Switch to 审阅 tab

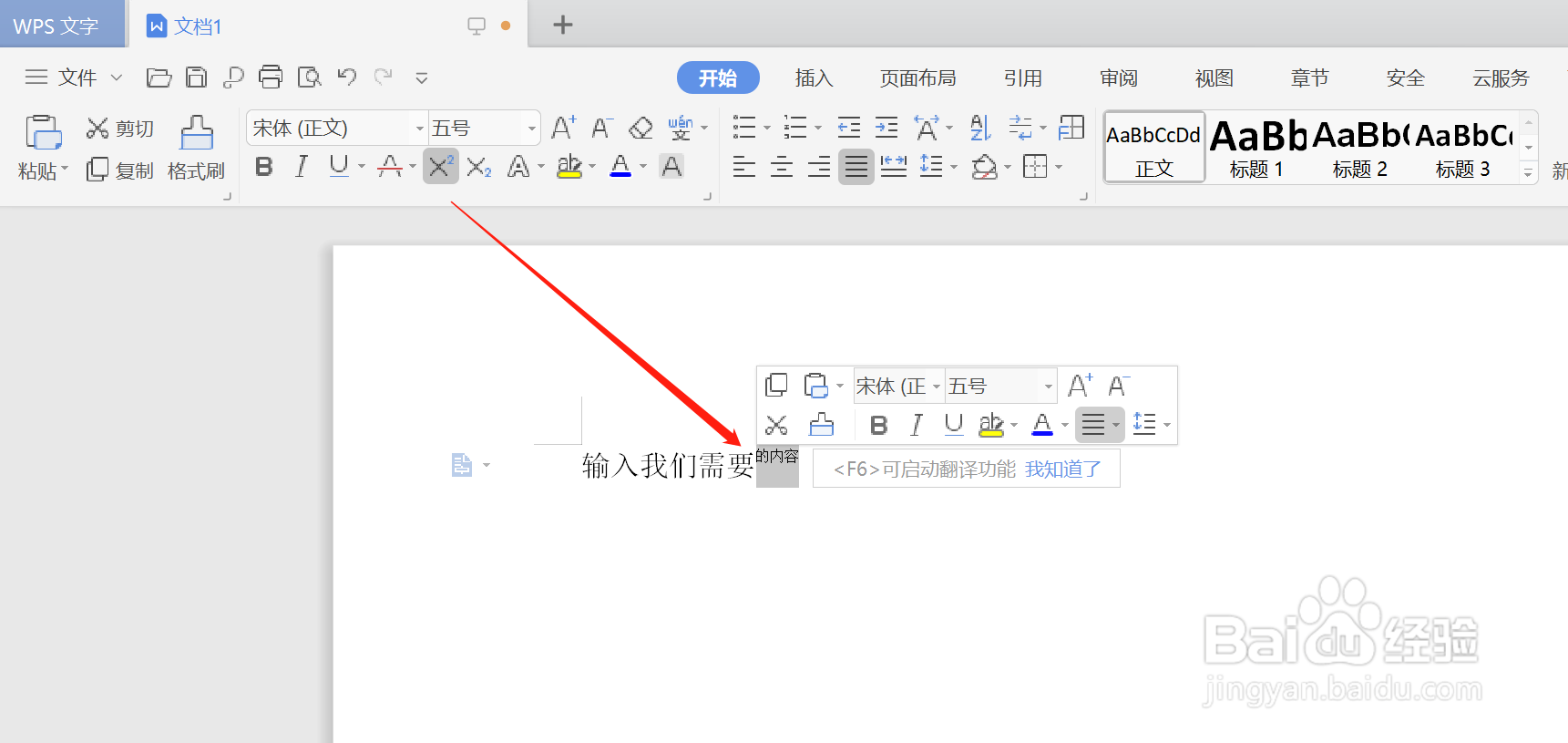tap(1119, 78)
